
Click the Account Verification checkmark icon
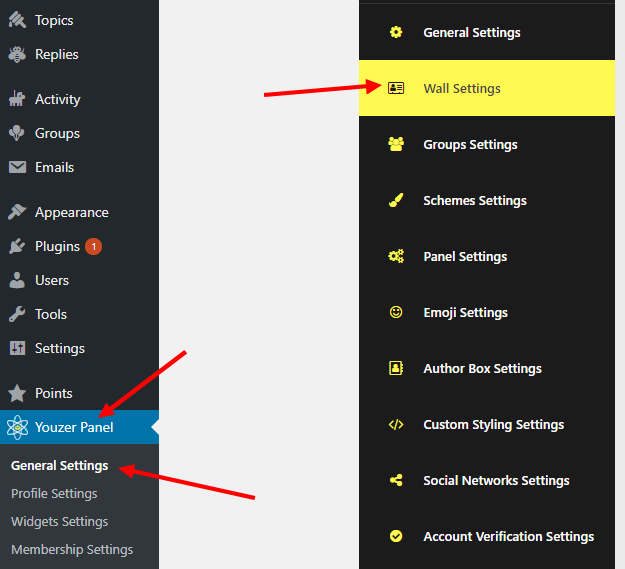396,536
